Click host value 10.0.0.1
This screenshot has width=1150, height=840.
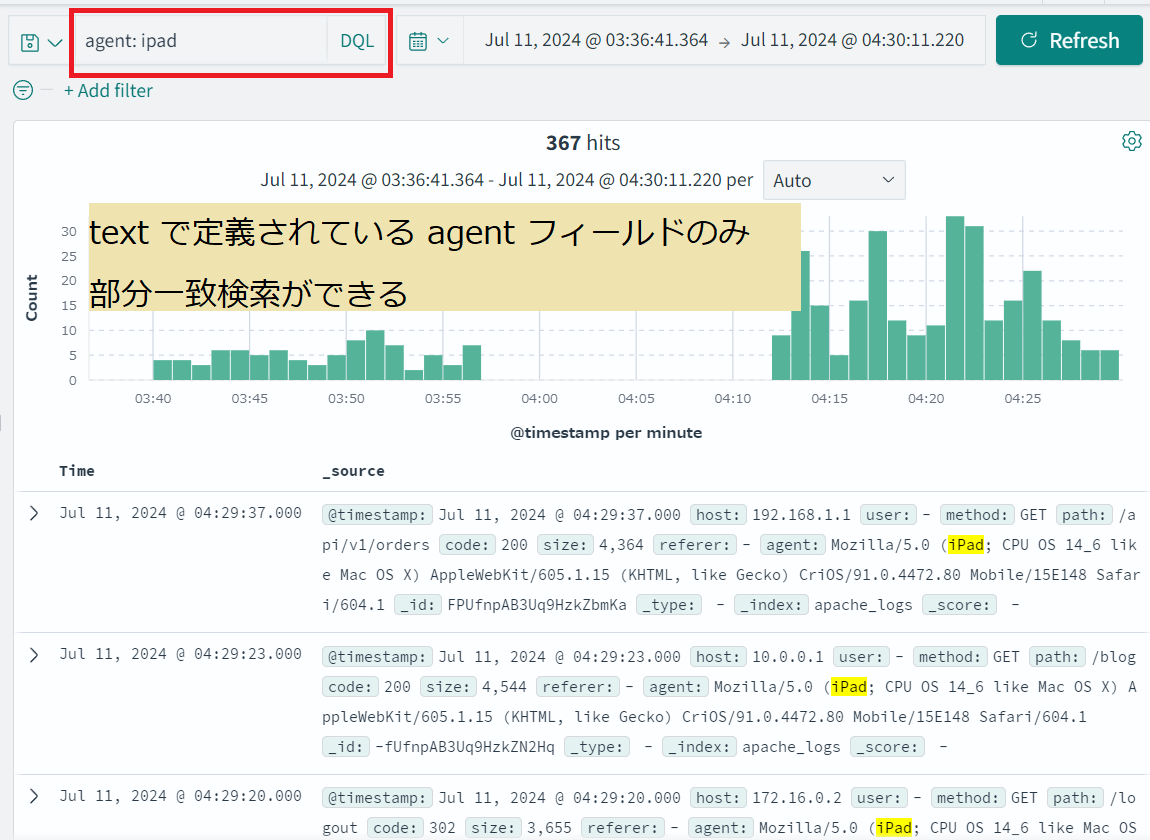788,657
